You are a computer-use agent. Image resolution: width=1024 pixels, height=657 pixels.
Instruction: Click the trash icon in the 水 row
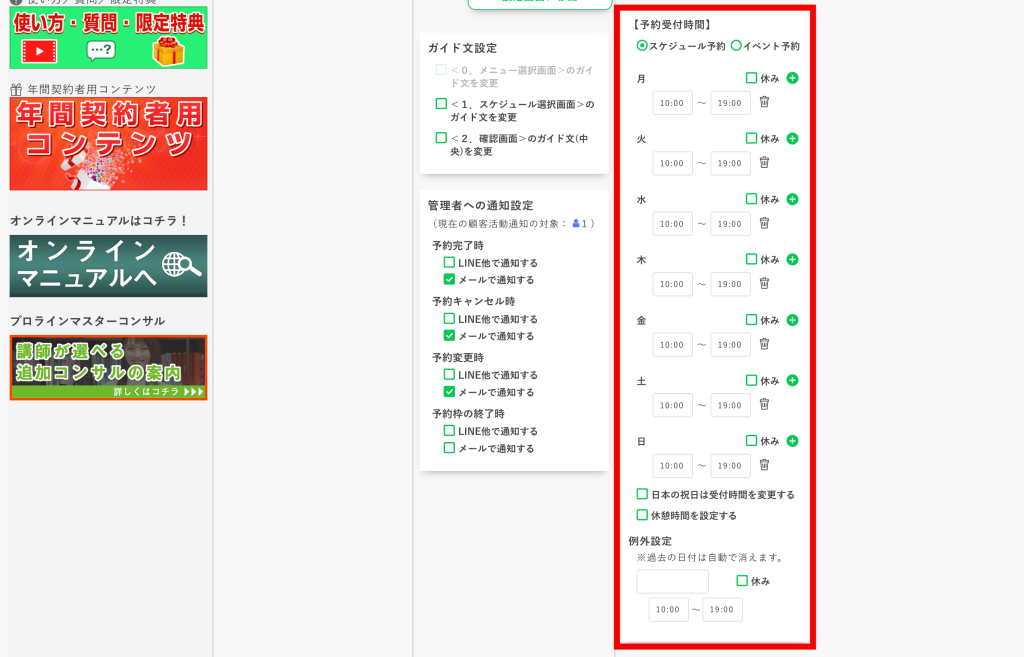click(763, 223)
